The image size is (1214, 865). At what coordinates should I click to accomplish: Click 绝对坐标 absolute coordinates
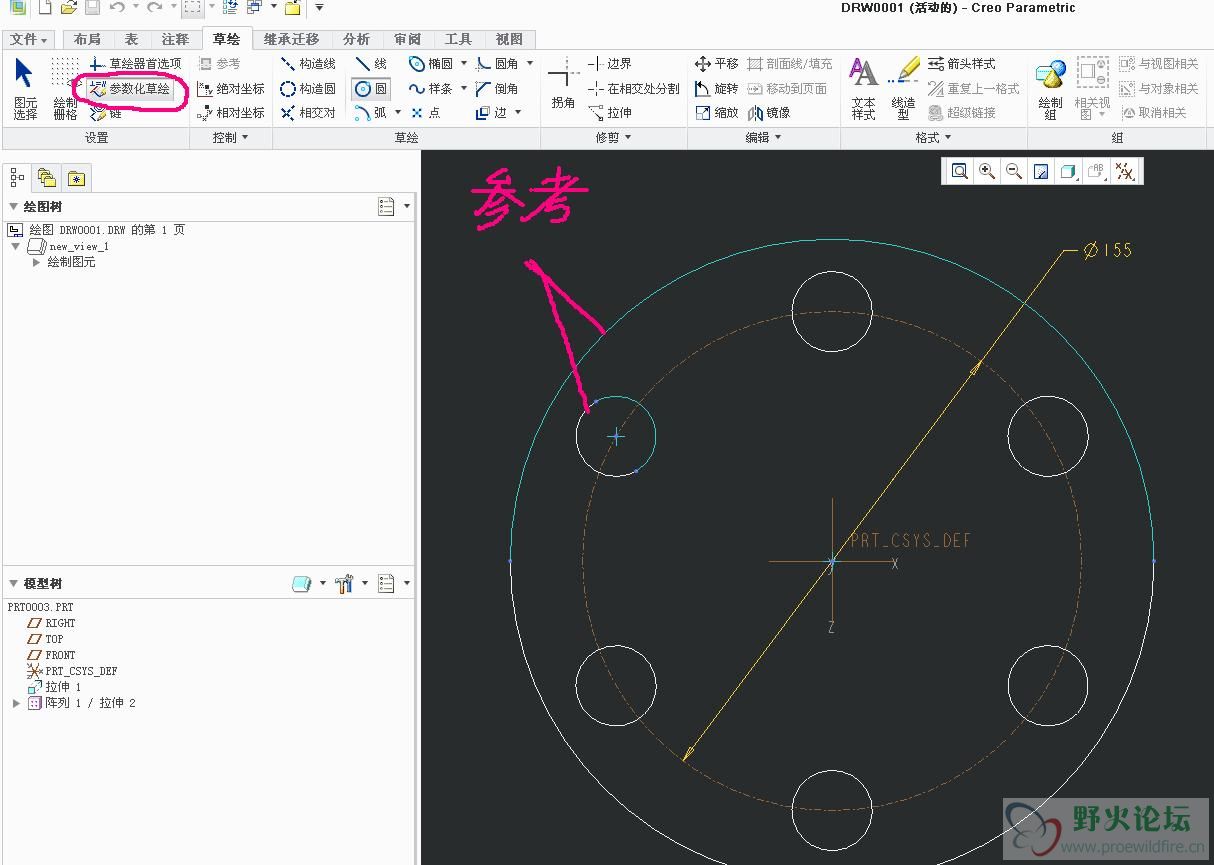[231, 89]
